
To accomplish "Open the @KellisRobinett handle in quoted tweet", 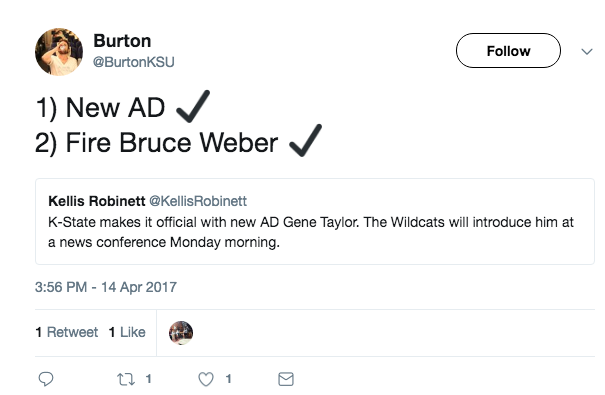I will [198, 201].
